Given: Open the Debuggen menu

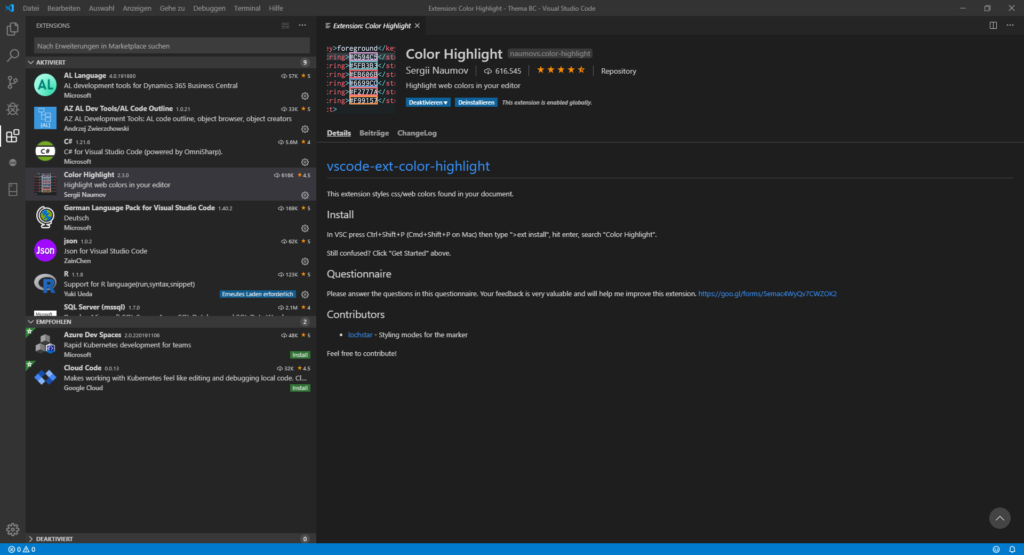Looking at the screenshot, I should click(209, 8).
